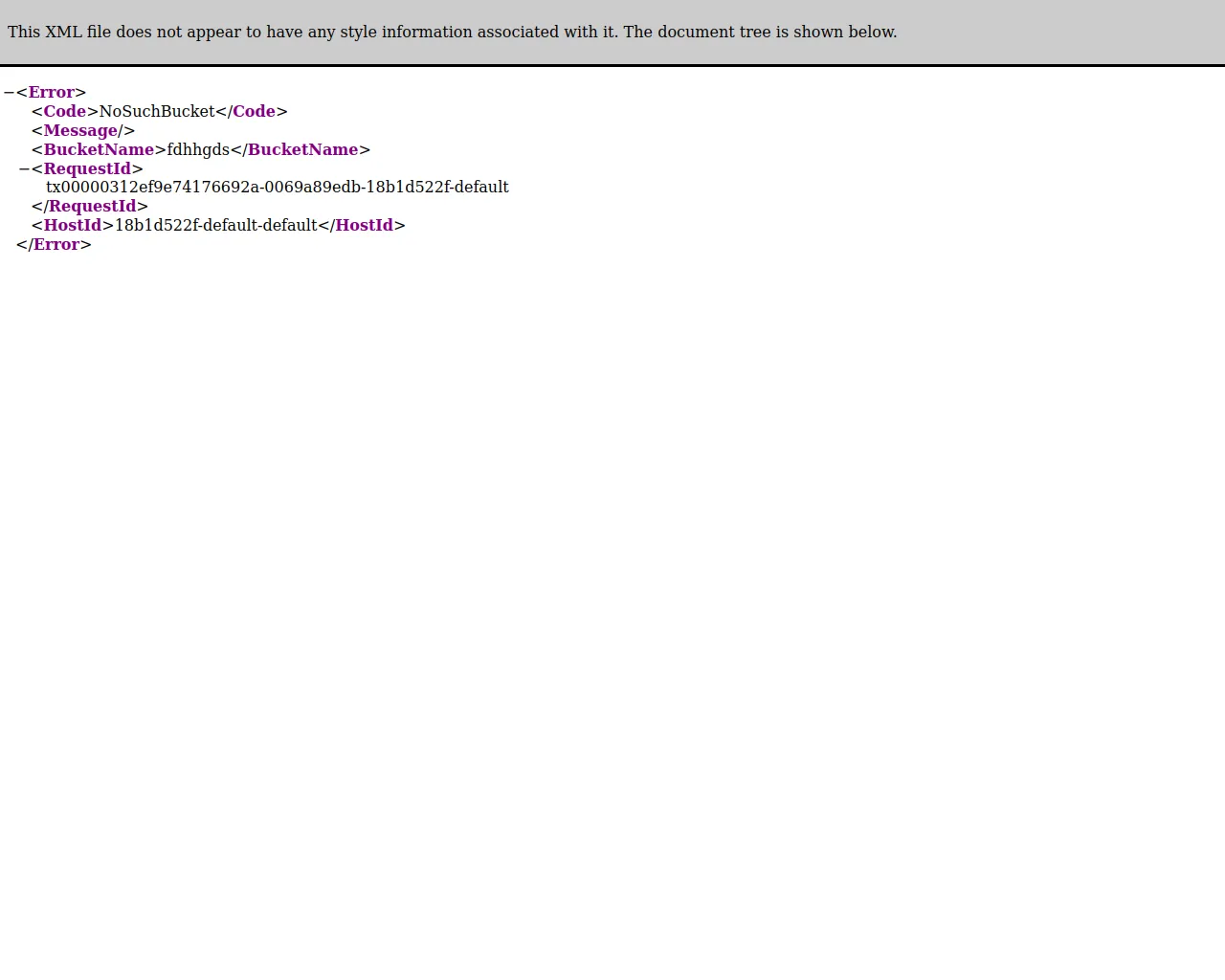Click the closing RequestId tag
Viewport: 1225px width, 980px height.
click(92, 206)
